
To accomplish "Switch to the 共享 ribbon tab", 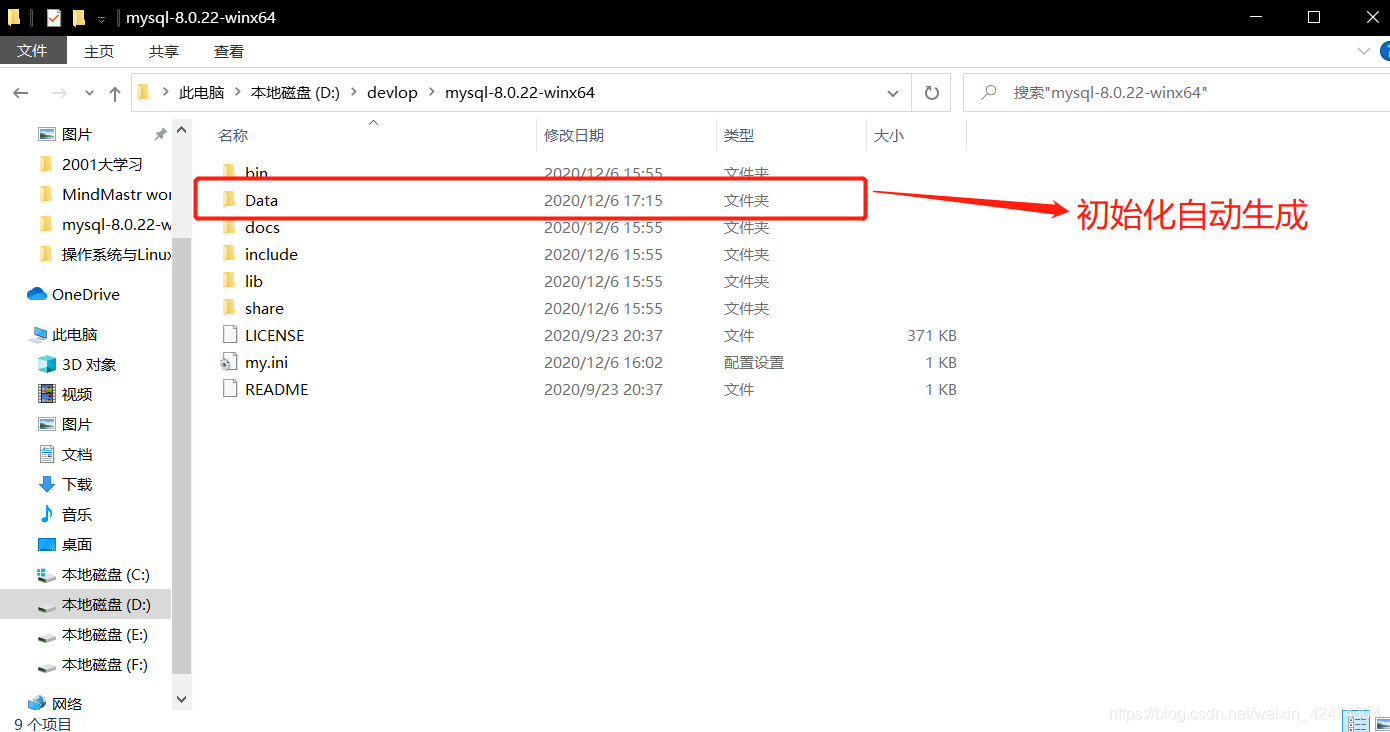I will click(163, 50).
